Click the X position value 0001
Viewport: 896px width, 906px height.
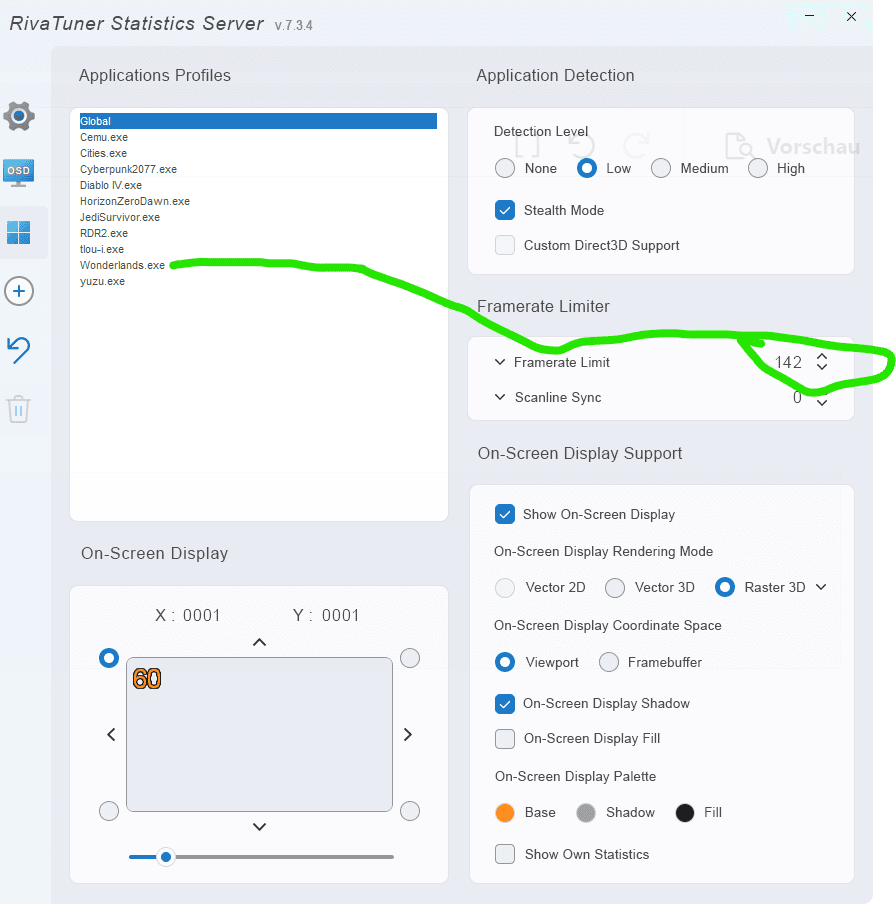click(x=202, y=615)
